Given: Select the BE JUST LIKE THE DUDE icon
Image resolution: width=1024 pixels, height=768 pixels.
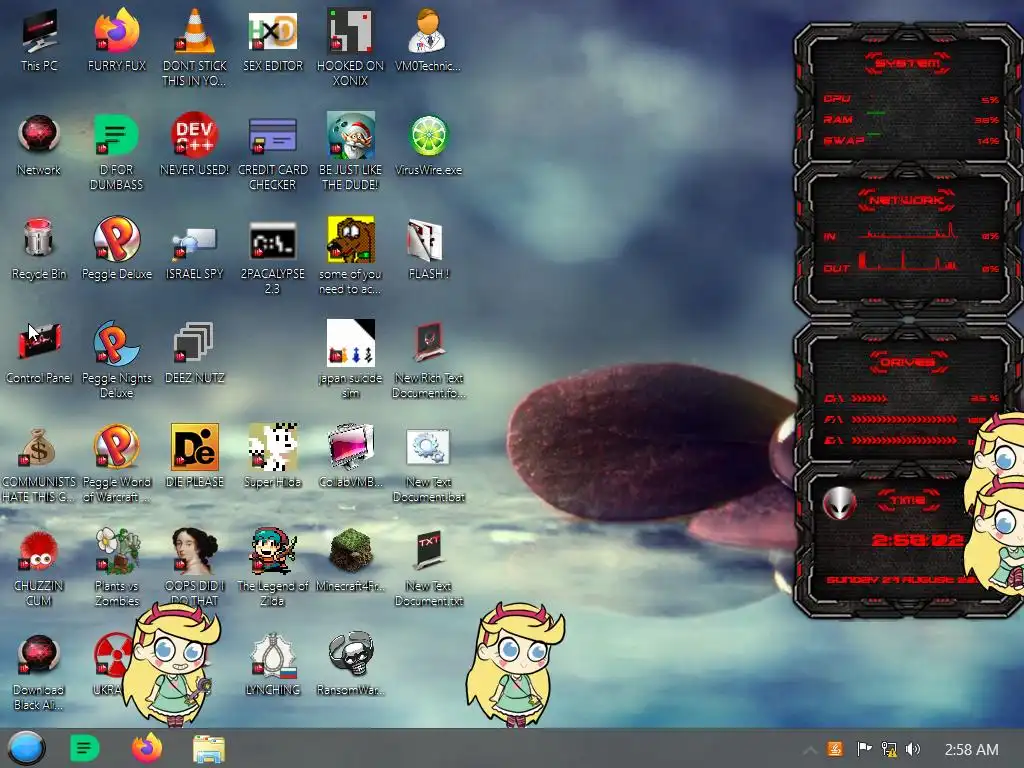Looking at the screenshot, I should click(x=350, y=152).
